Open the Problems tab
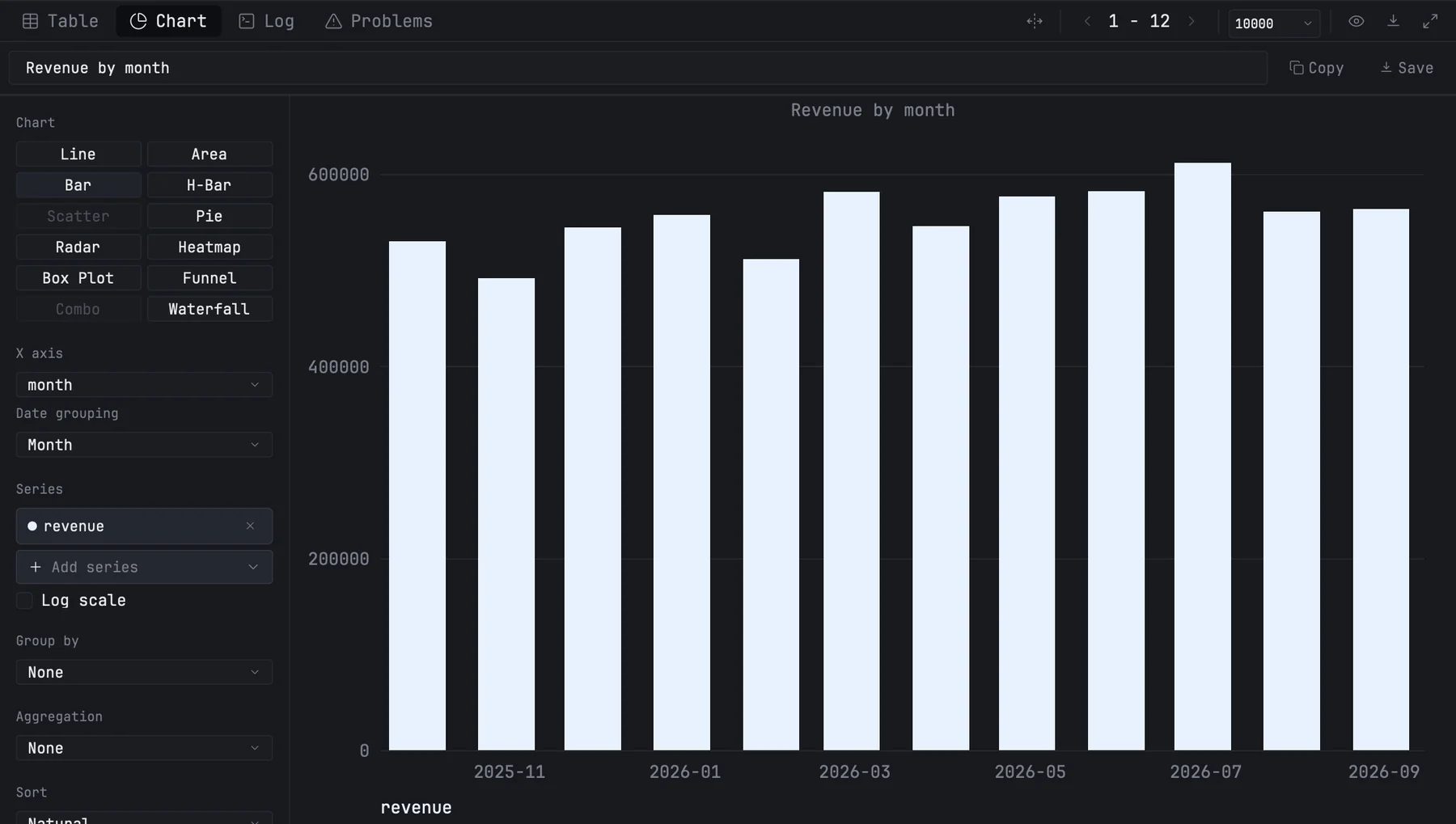The width and height of the screenshot is (1456, 824). [x=379, y=21]
